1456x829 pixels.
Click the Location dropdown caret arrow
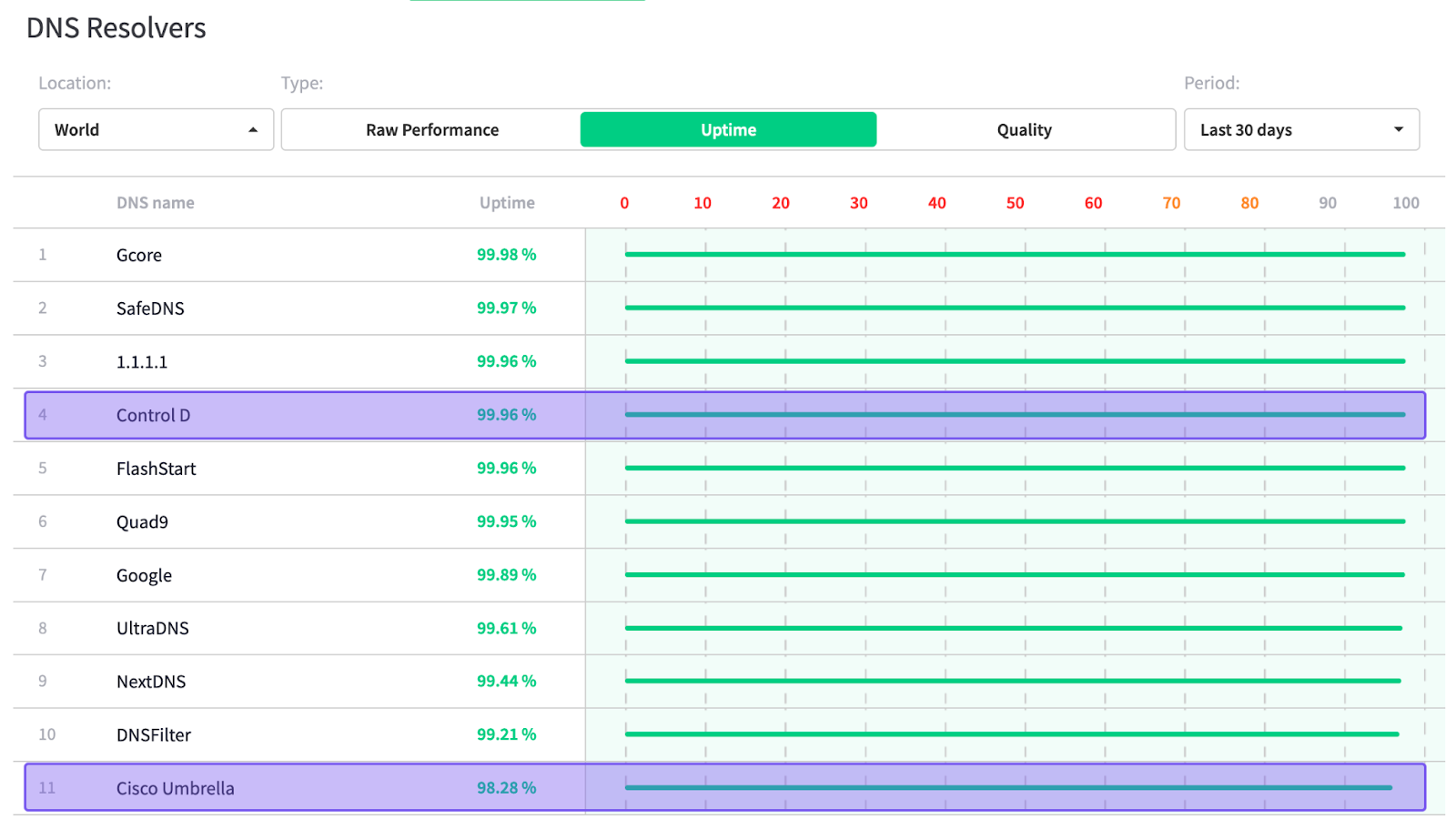pyautogui.click(x=253, y=130)
